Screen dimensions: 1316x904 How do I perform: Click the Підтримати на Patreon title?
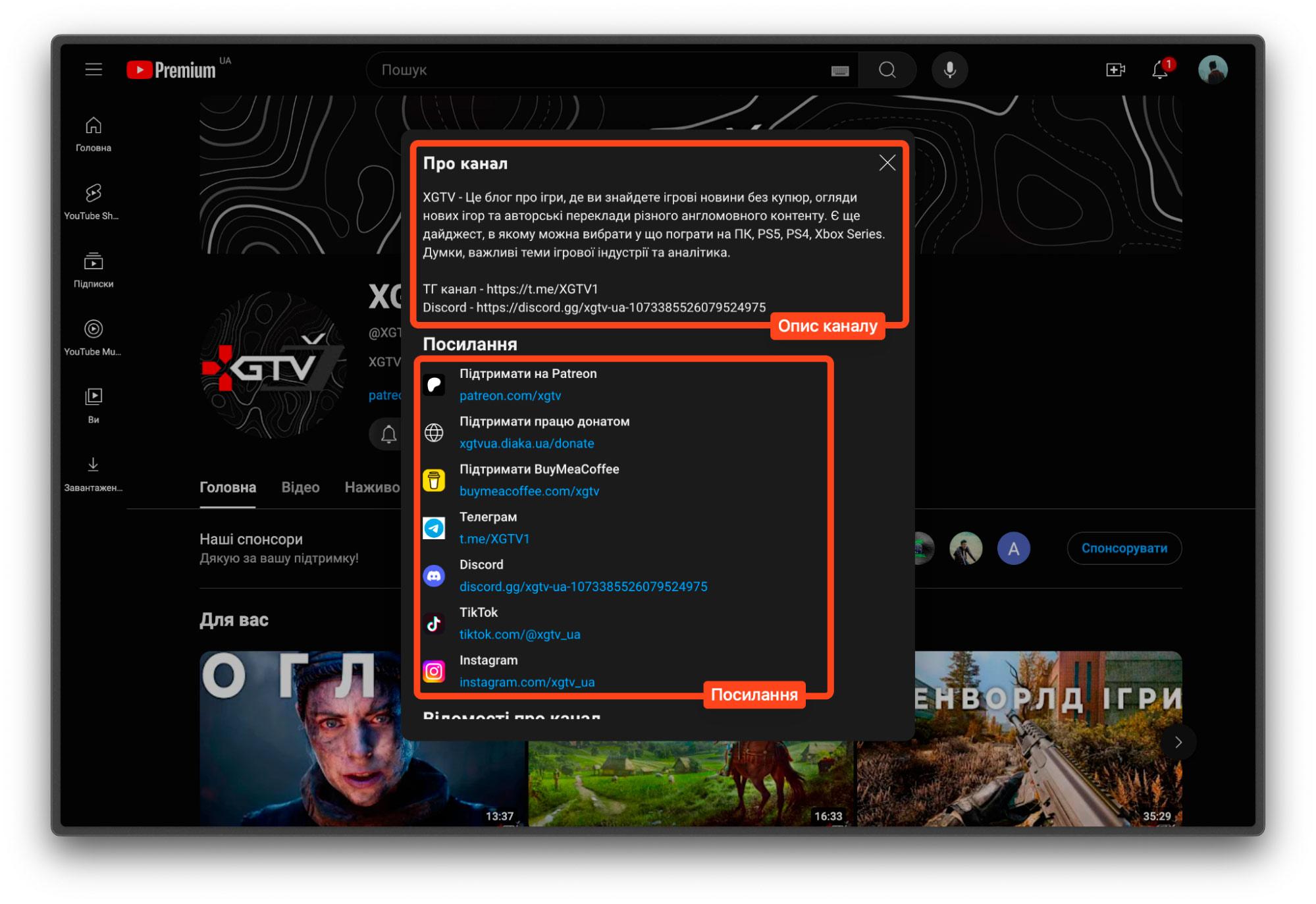click(528, 373)
